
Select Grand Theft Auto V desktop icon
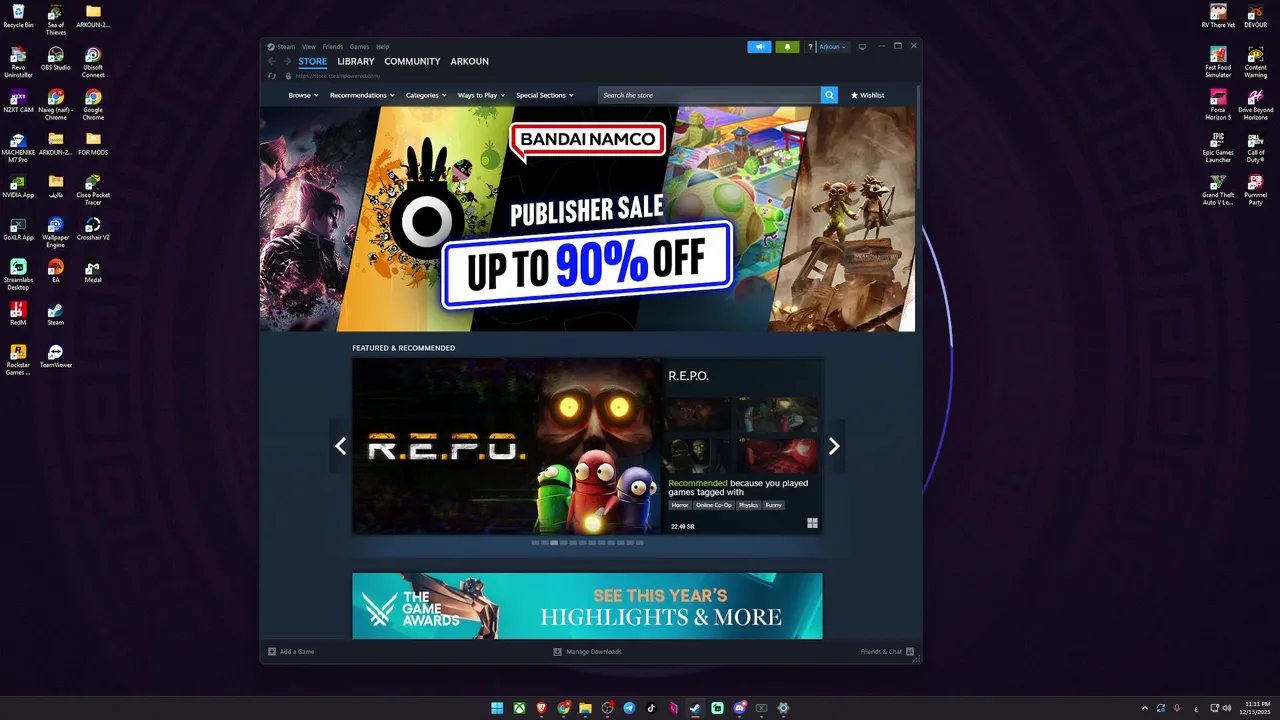(1218, 191)
